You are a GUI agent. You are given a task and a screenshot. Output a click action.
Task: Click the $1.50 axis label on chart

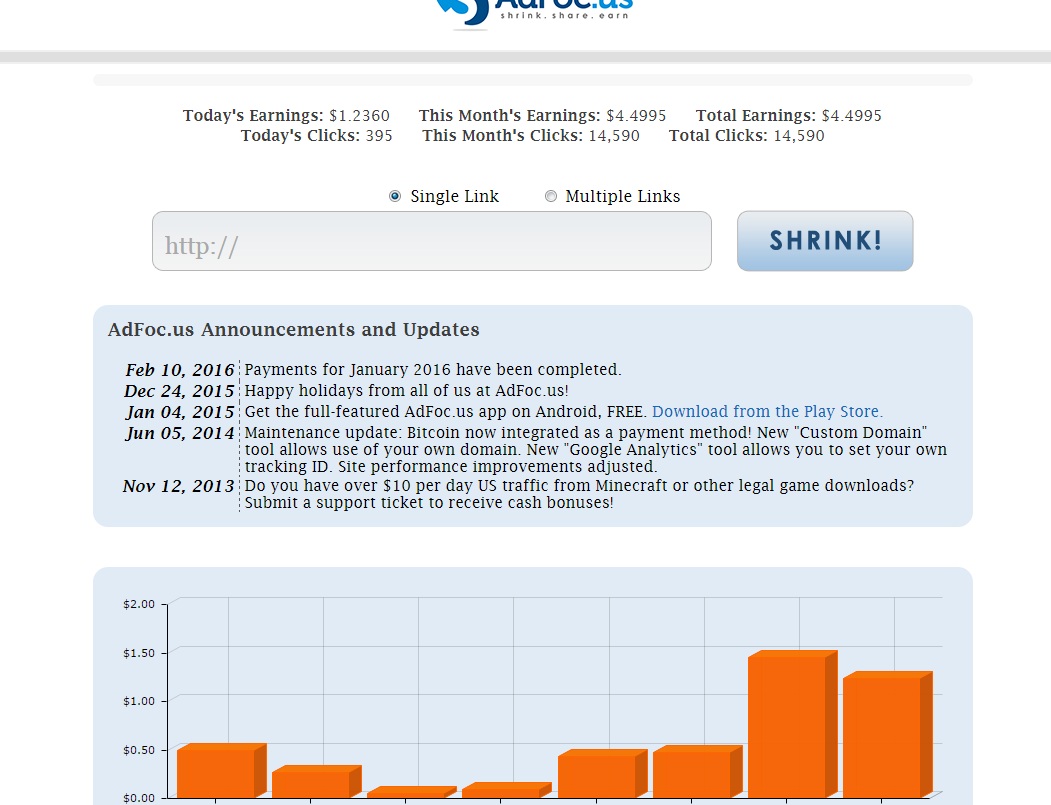pos(139,653)
